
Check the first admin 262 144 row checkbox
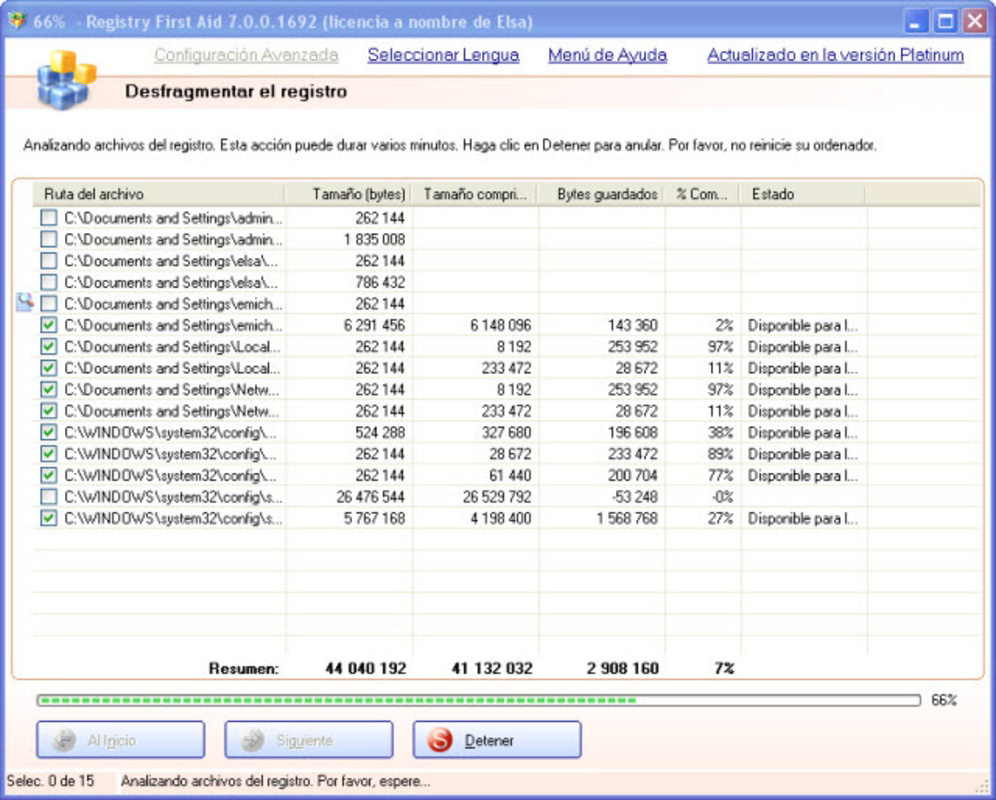[x=48, y=218]
